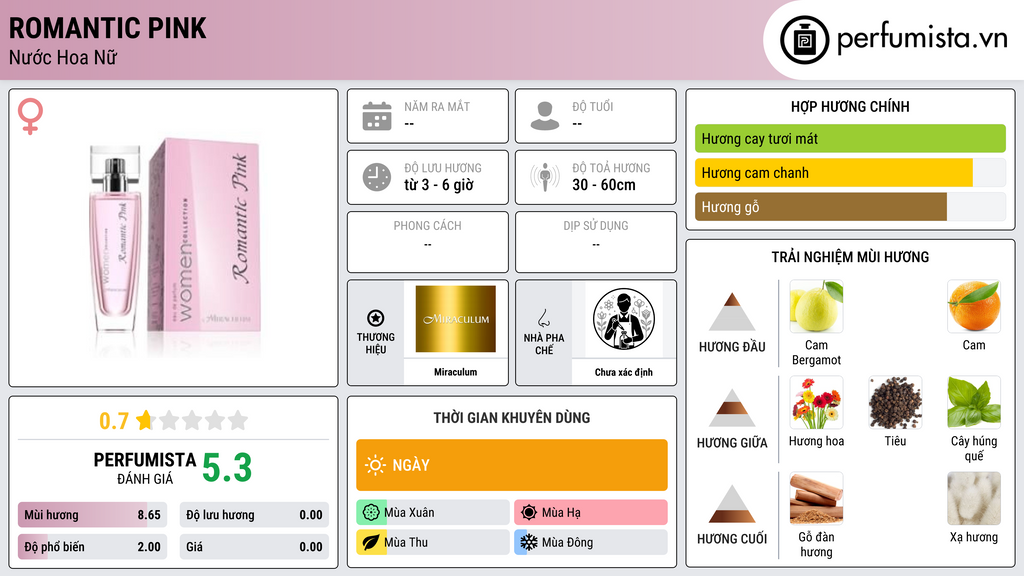
Task: Click the Hương đầu pyramid icon
Action: coord(732,312)
